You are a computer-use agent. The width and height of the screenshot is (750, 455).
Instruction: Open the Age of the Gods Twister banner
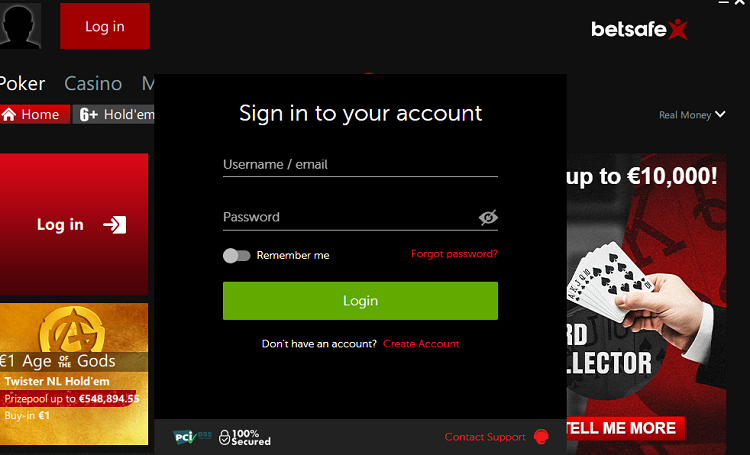74,374
